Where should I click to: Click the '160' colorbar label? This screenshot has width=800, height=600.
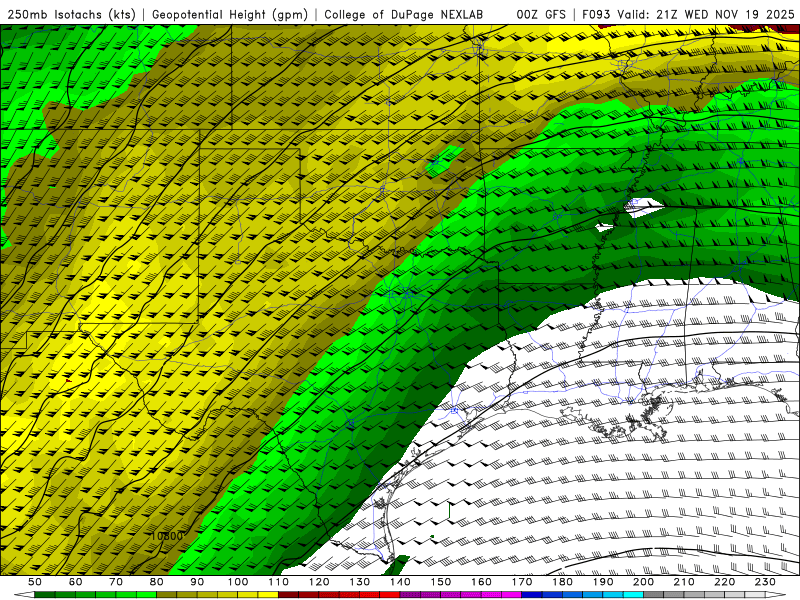point(481,582)
